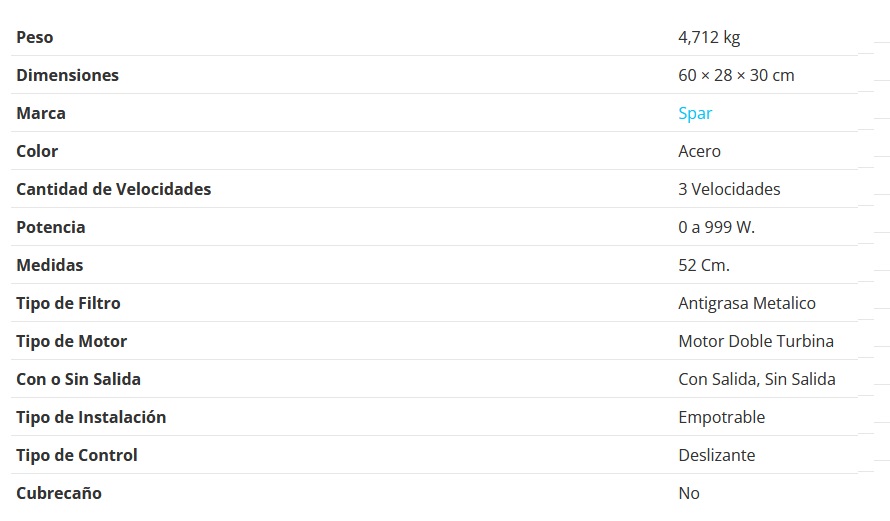890x521 pixels.
Task: Click the Deslizante control value
Action: 717,456
